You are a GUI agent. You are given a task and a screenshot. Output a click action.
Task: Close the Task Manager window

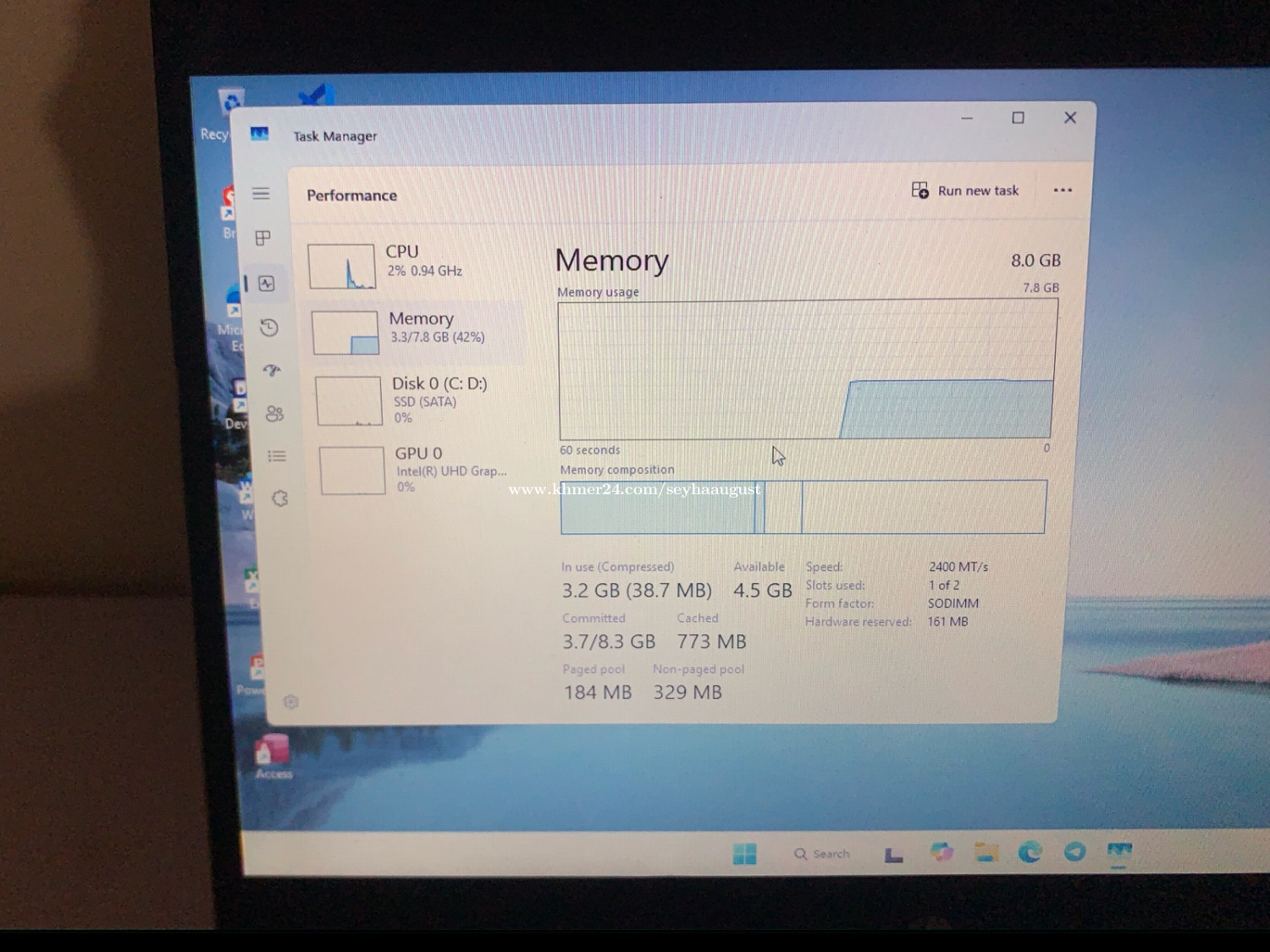(x=1070, y=118)
